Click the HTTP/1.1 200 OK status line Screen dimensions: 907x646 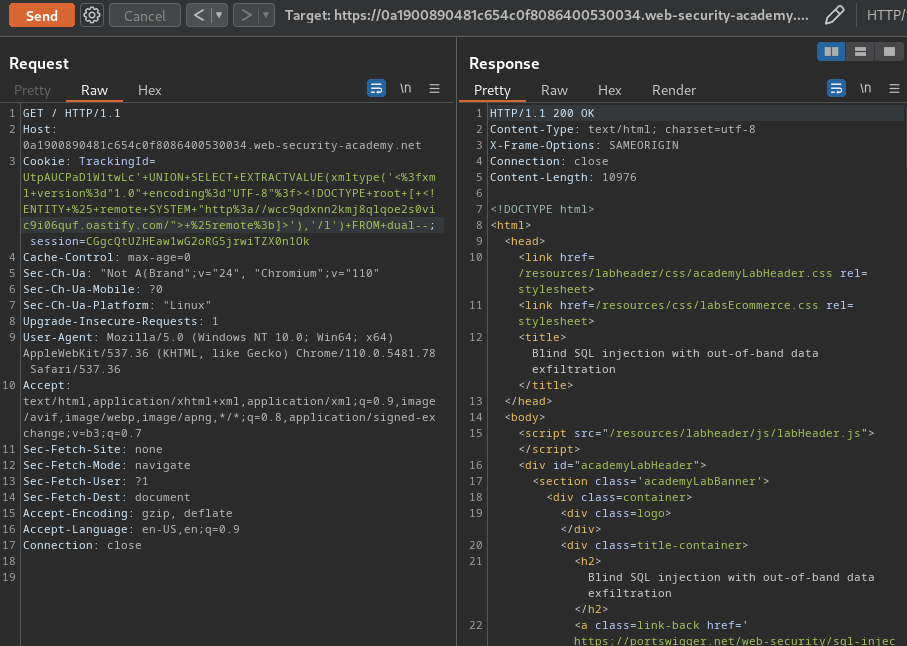(x=542, y=113)
